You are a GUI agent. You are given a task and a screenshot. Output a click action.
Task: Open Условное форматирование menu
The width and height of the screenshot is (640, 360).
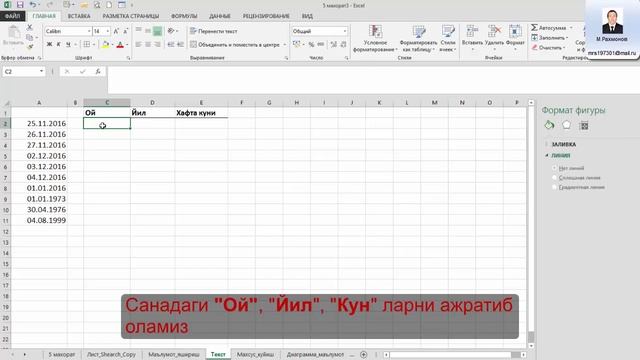click(x=375, y=38)
